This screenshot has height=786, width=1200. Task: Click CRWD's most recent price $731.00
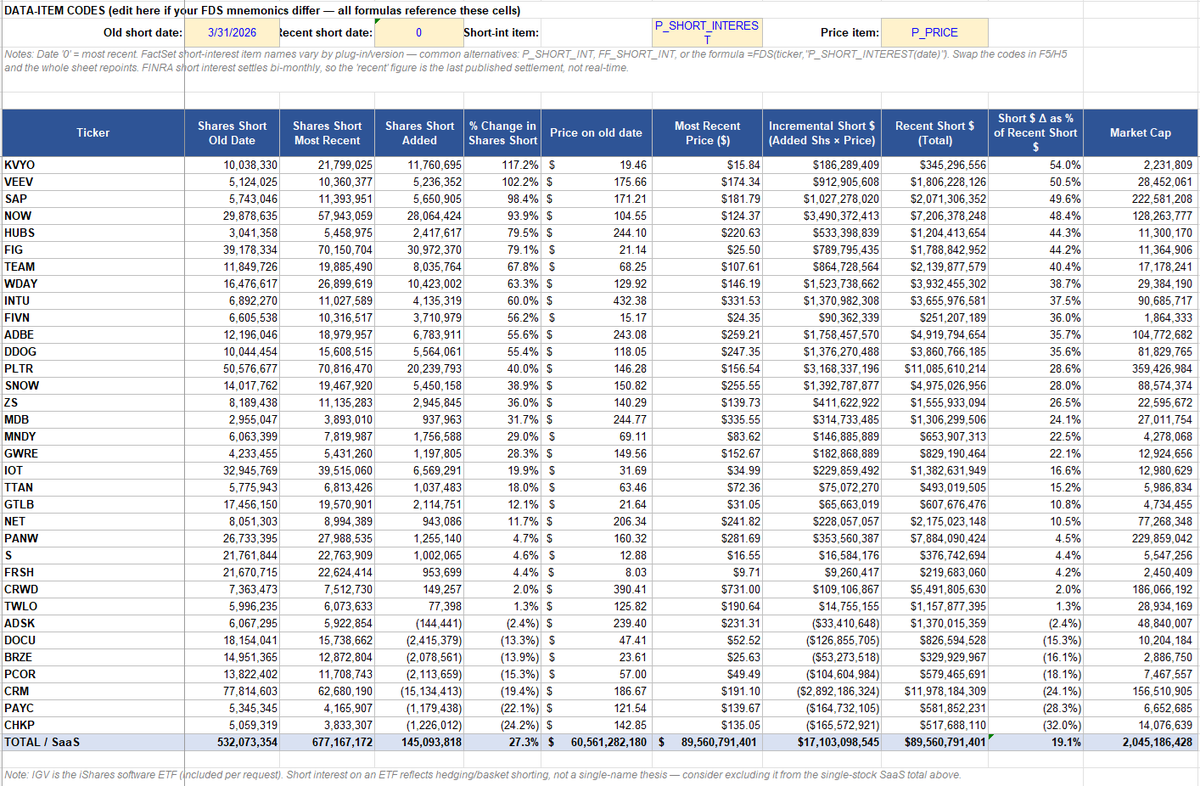coord(707,589)
